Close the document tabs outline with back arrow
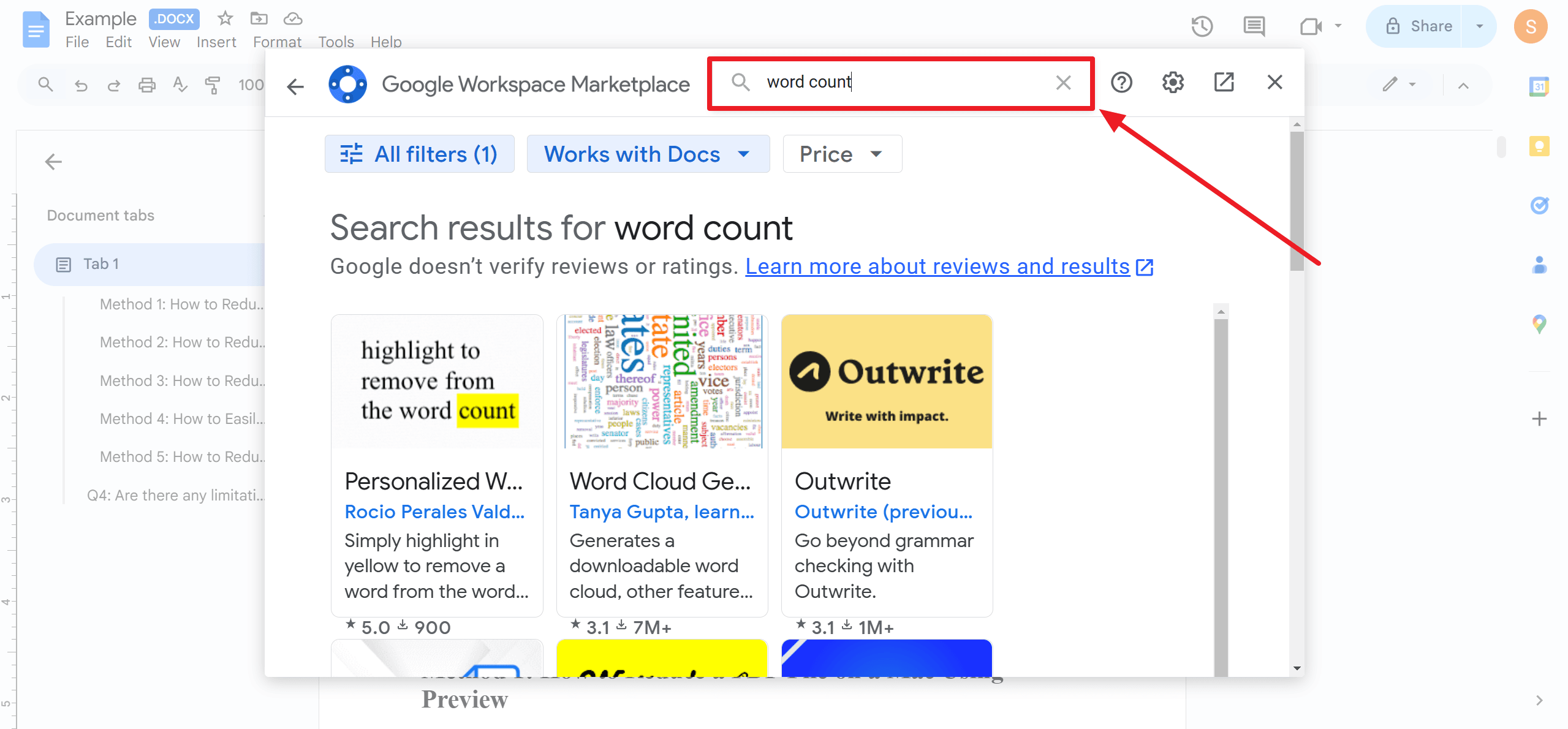 53,162
